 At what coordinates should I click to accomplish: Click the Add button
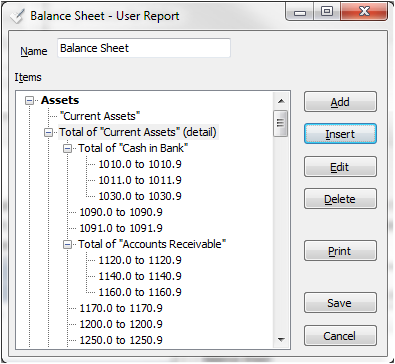(x=340, y=102)
